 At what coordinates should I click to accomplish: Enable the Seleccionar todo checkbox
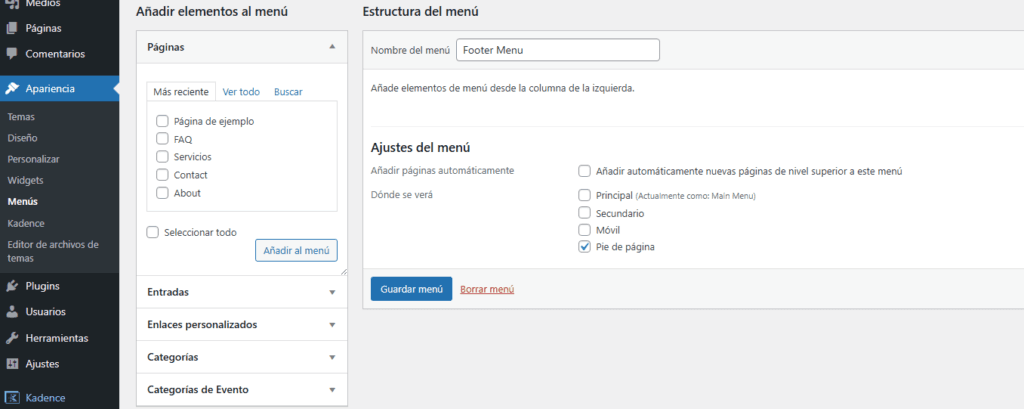click(x=152, y=232)
